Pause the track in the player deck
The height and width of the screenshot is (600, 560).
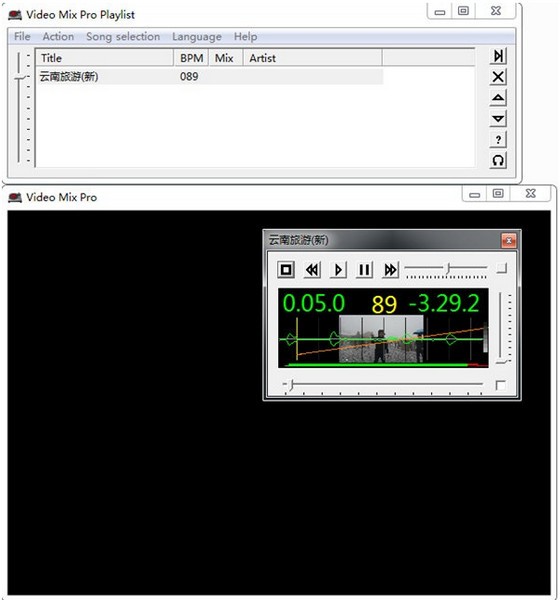(364, 270)
